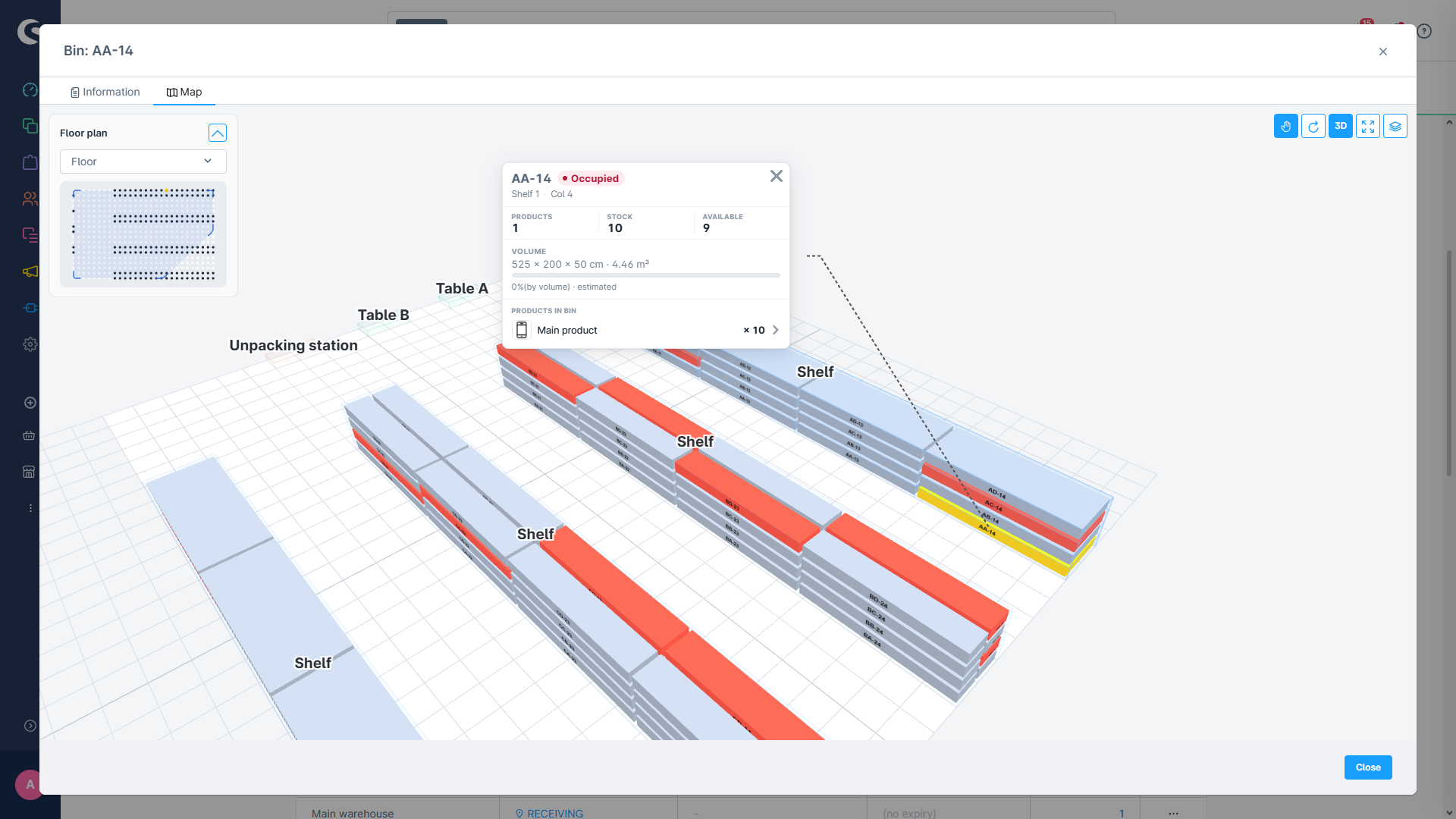The width and height of the screenshot is (1456, 819).
Task: Click the Products count value 1
Action: (516, 228)
